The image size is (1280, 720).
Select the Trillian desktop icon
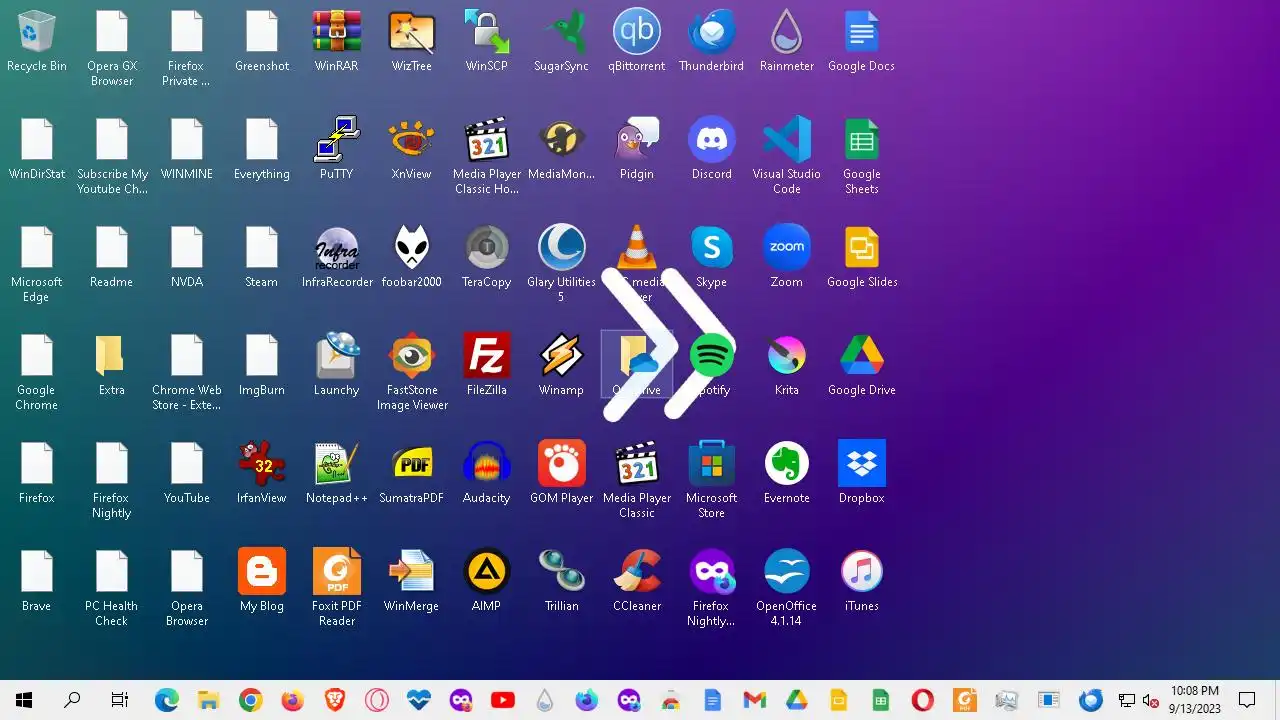561,581
